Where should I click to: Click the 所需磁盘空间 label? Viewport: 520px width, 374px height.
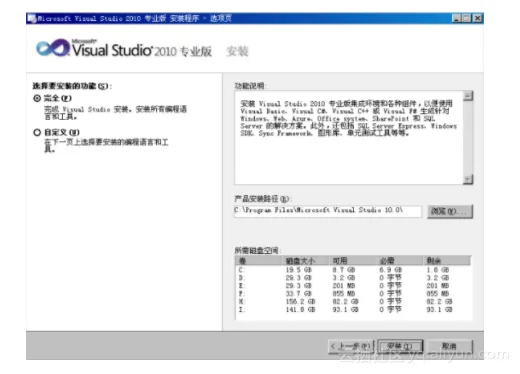258,250
